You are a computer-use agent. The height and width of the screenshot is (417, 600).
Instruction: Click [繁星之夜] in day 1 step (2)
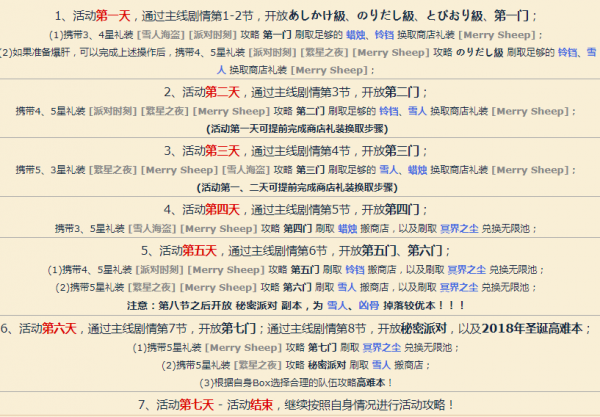pos(324,52)
